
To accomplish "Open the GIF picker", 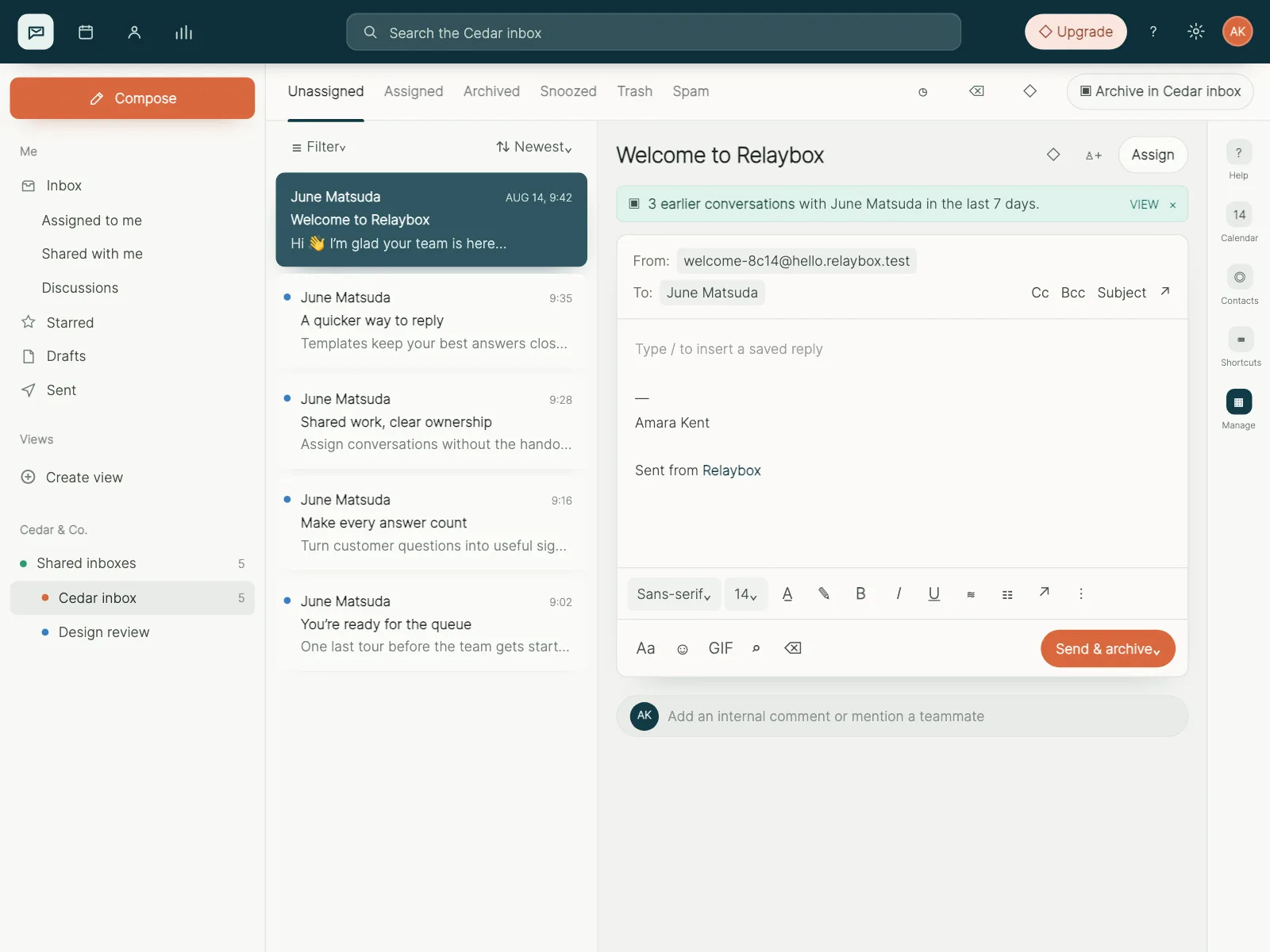I will pos(721,648).
